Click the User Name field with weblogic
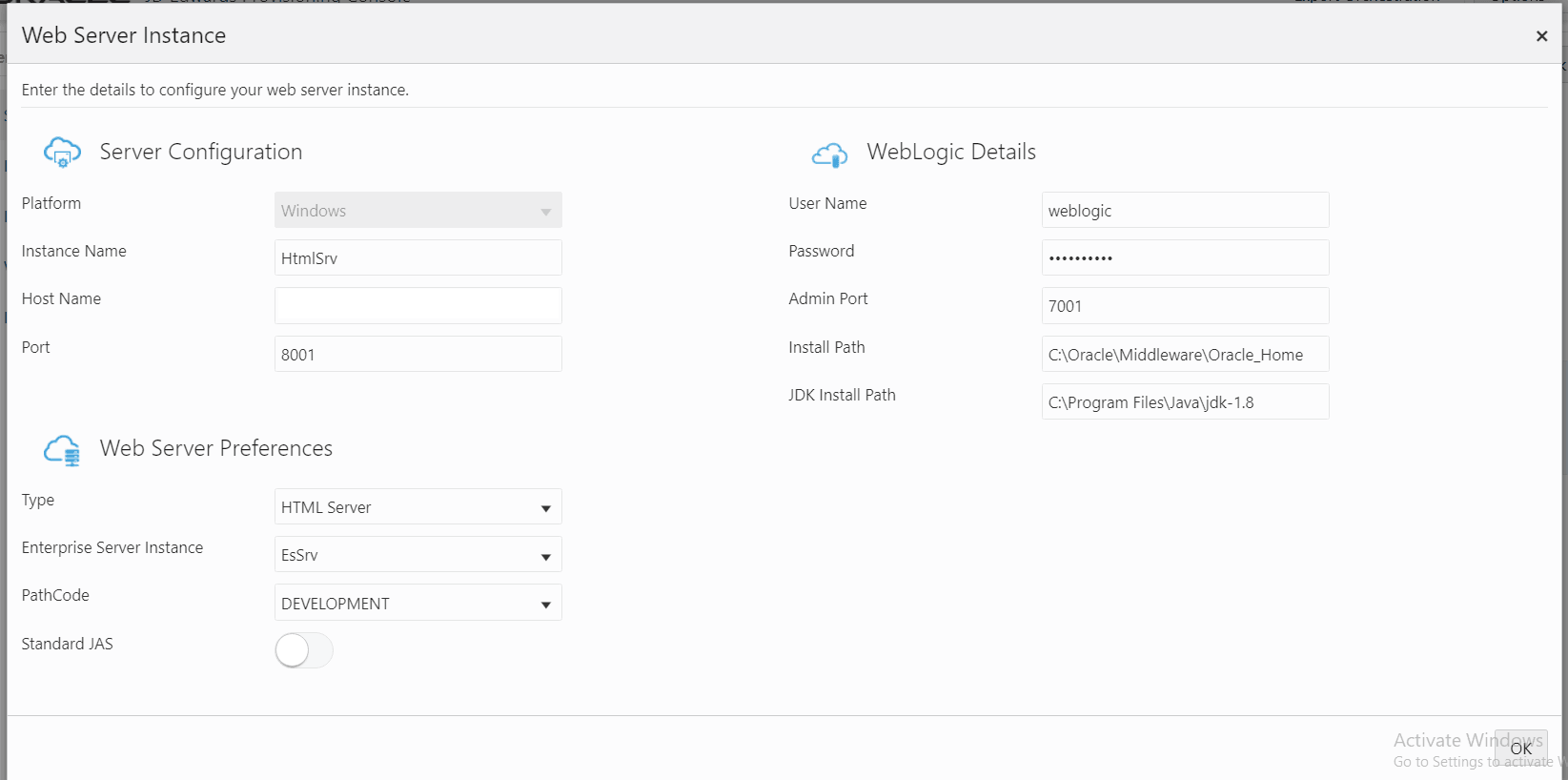This screenshot has height=780, width=1568. tap(1185, 210)
